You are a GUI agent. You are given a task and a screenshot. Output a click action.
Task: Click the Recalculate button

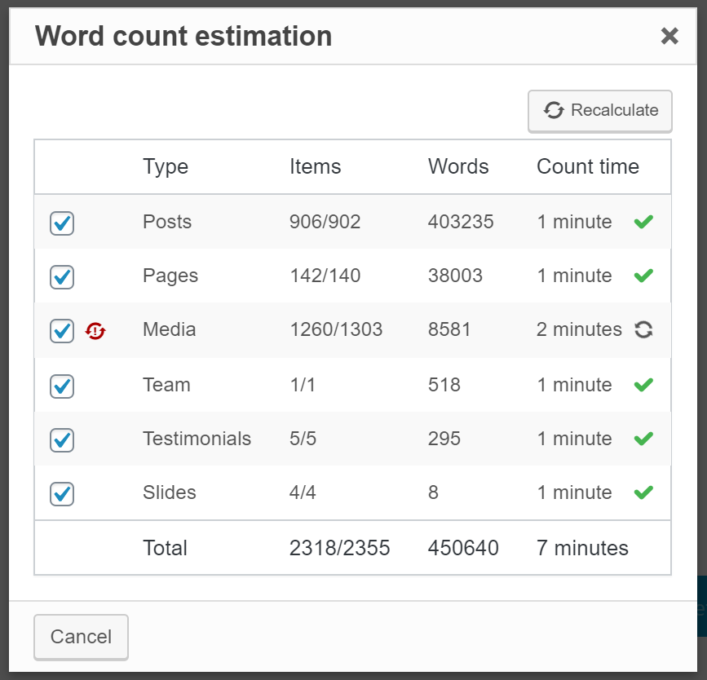[x=600, y=111]
